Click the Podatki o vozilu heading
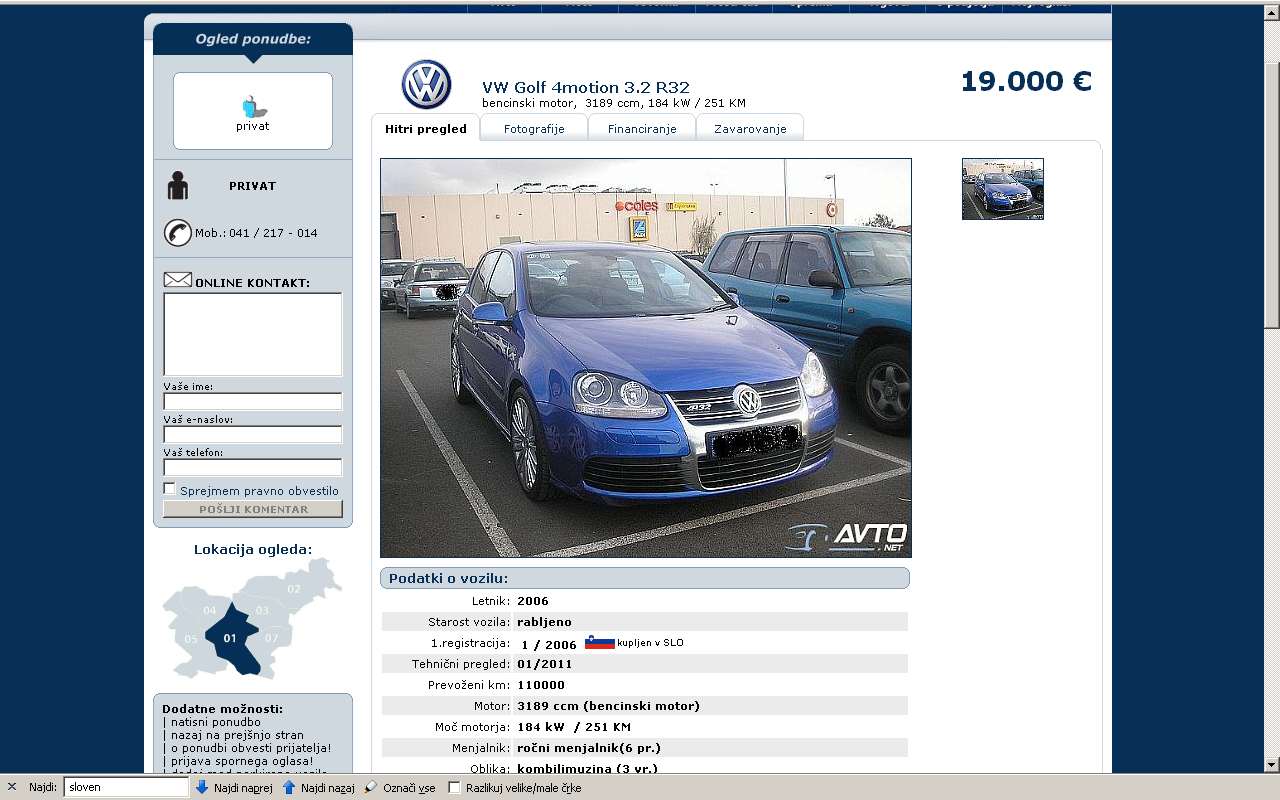The width and height of the screenshot is (1280, 800). pos(448,578)
